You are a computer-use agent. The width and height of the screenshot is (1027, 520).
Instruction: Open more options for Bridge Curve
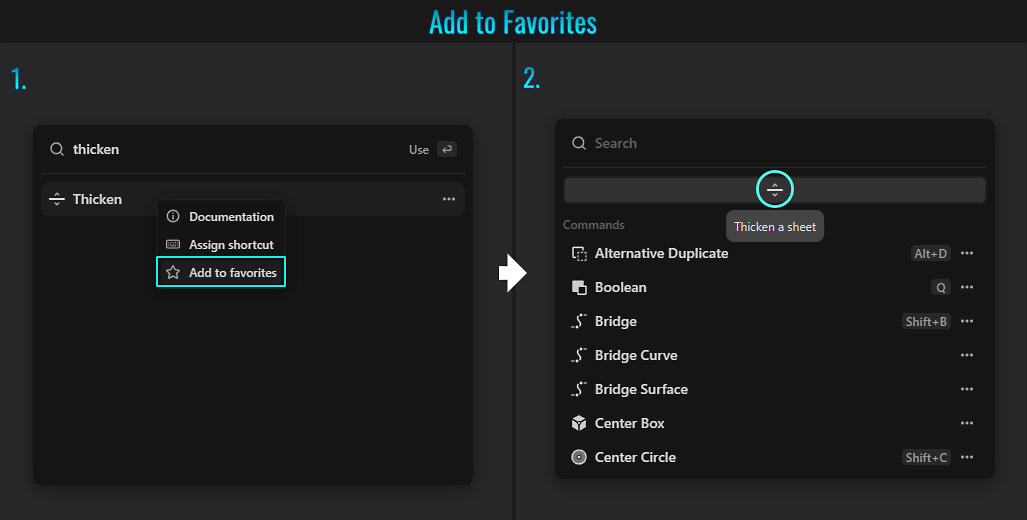point(967,356)
